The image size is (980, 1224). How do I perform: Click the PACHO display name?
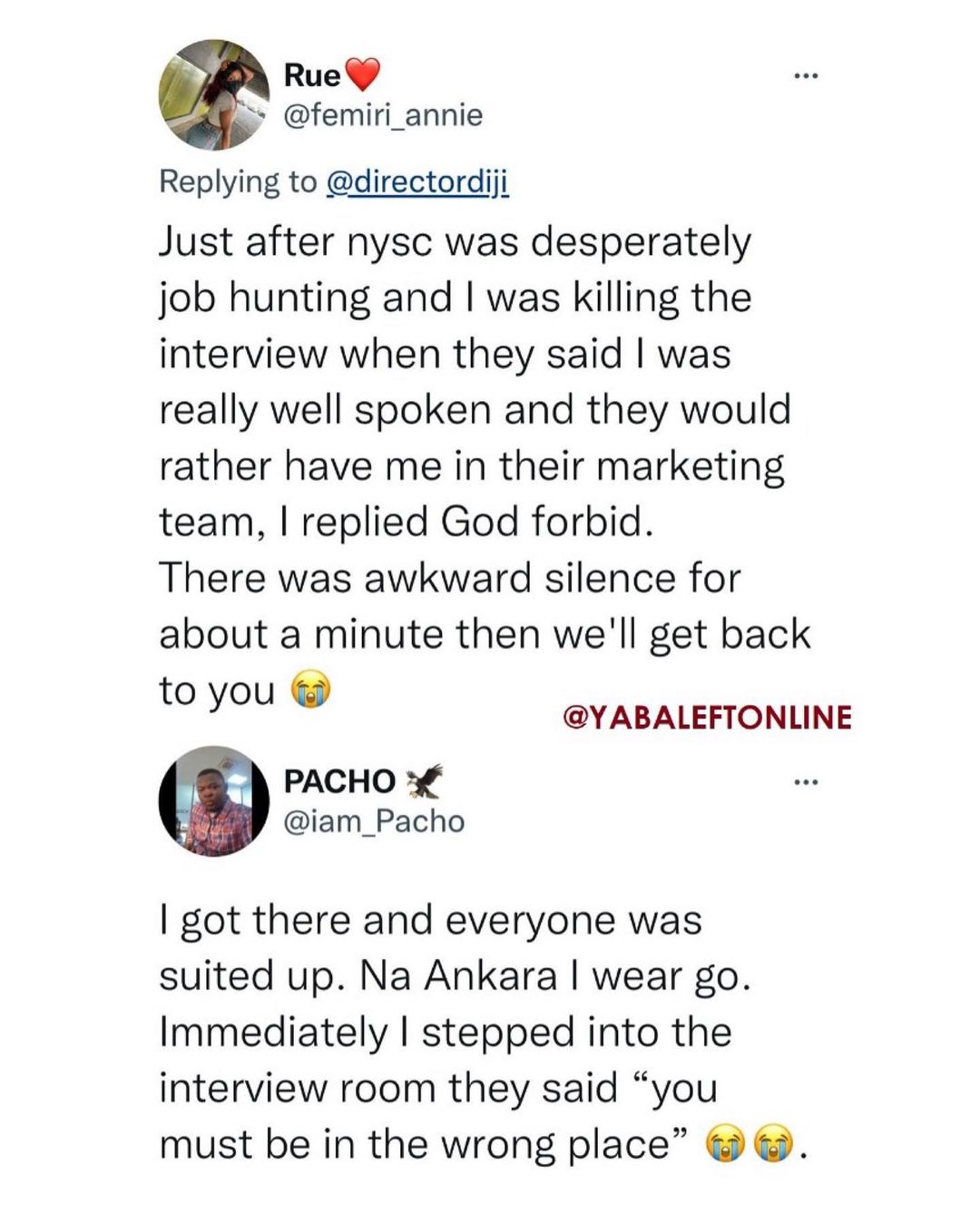(x=339, y=780)
